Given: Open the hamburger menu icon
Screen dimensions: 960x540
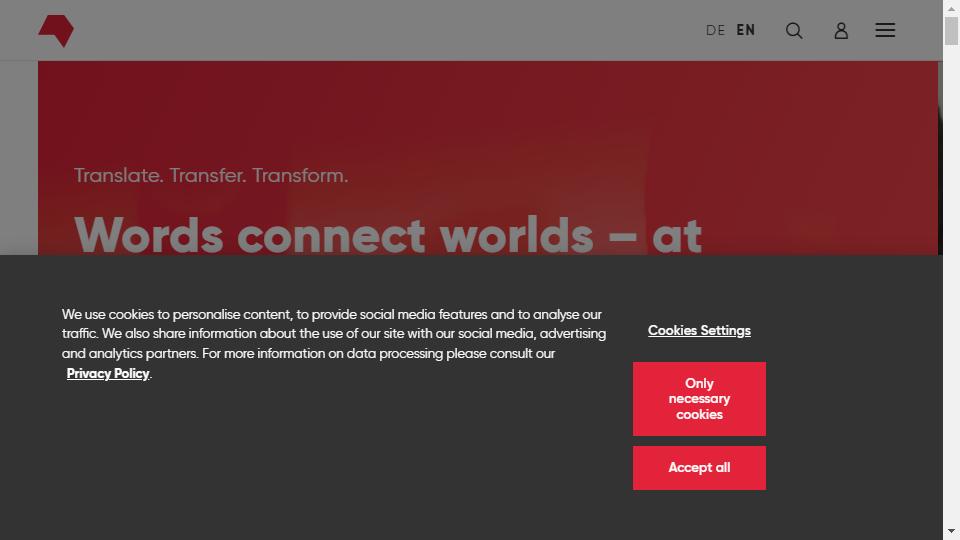Looking at the screenshot, I should click(885, 30).
